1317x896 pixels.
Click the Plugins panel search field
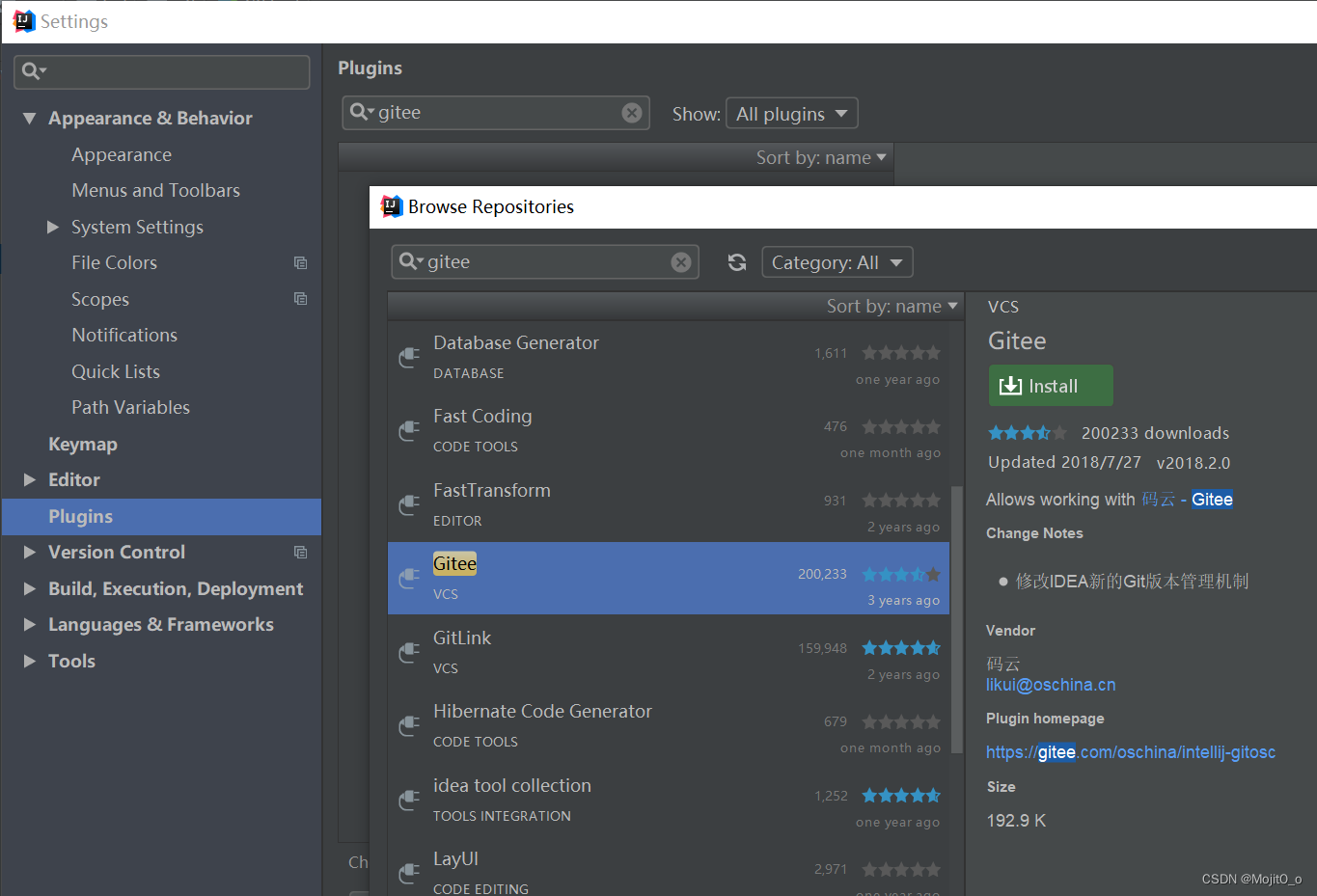point(496,113)
